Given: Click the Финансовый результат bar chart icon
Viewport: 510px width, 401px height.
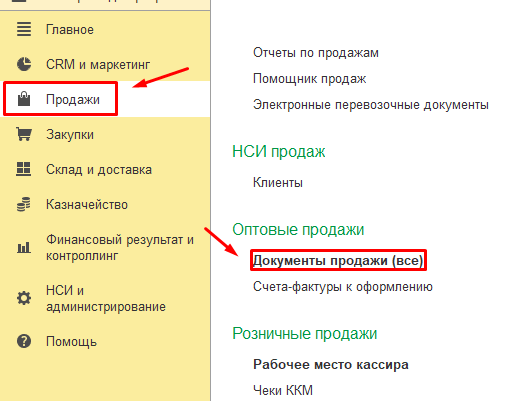Looking at the screenshot, I should pyautogui.click(x=24, y=247).
